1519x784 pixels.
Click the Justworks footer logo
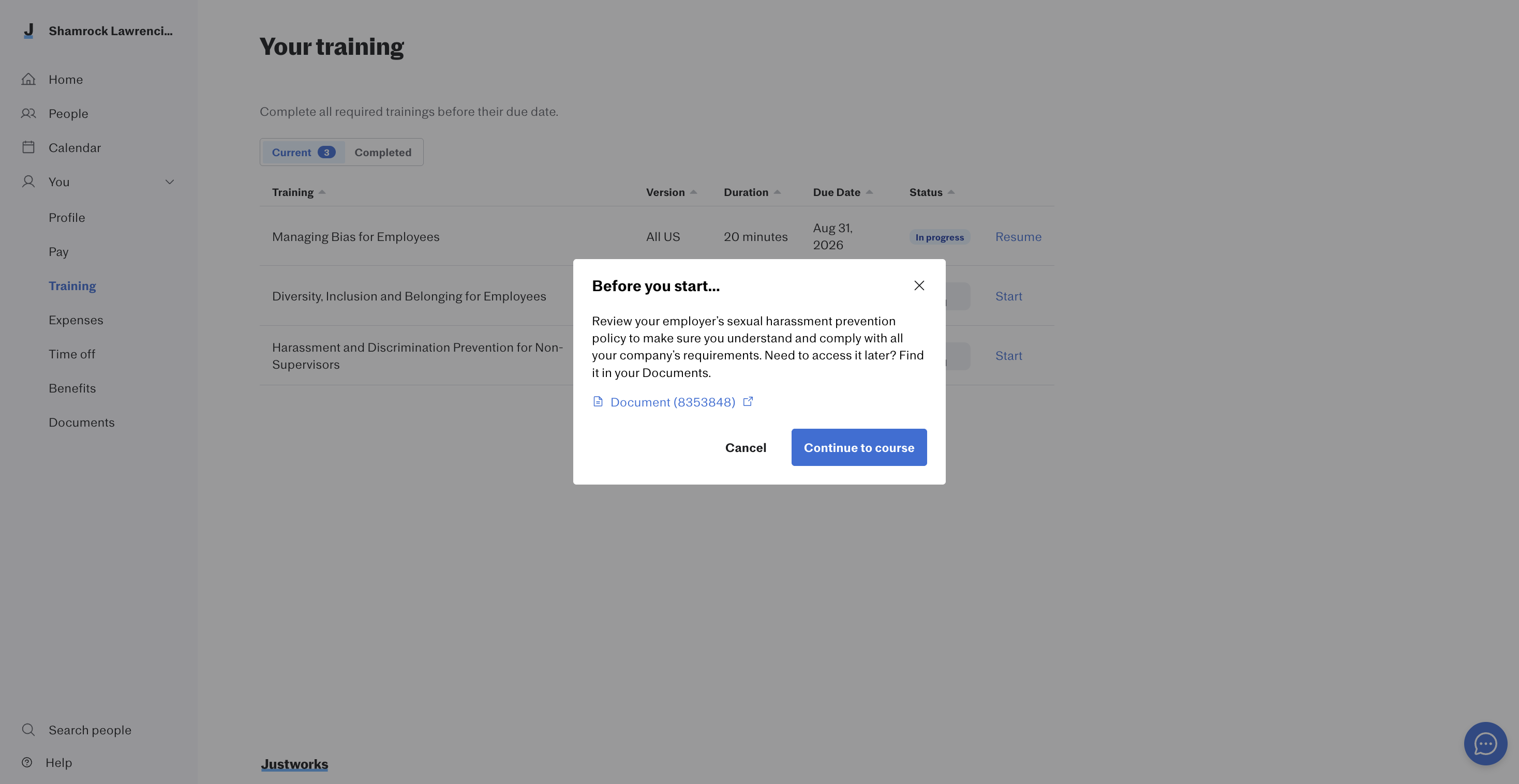tap(294, 764)
